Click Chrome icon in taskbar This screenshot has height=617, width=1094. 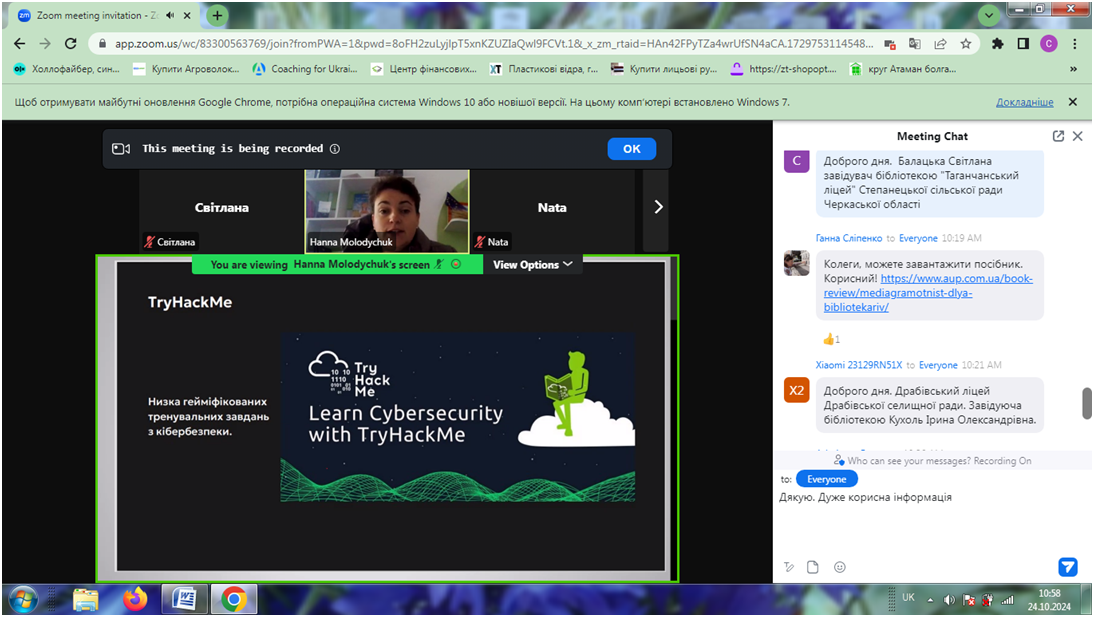(x=234, y=600)
